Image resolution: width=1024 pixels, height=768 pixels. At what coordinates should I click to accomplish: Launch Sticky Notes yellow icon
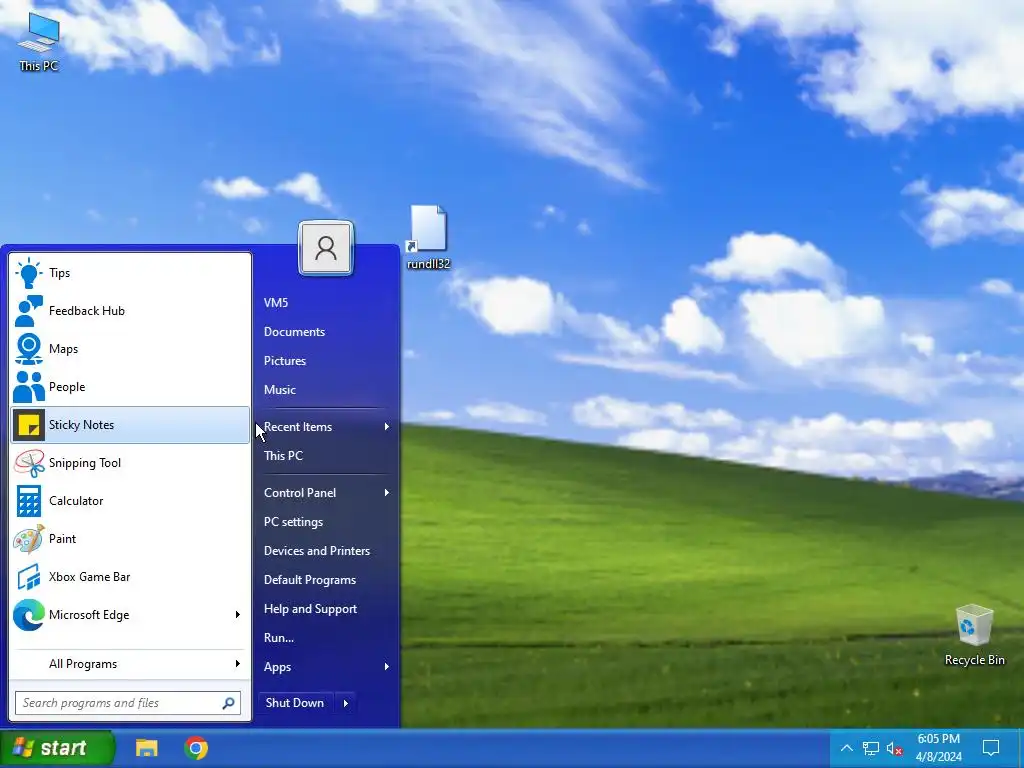[x=29, y=425]
